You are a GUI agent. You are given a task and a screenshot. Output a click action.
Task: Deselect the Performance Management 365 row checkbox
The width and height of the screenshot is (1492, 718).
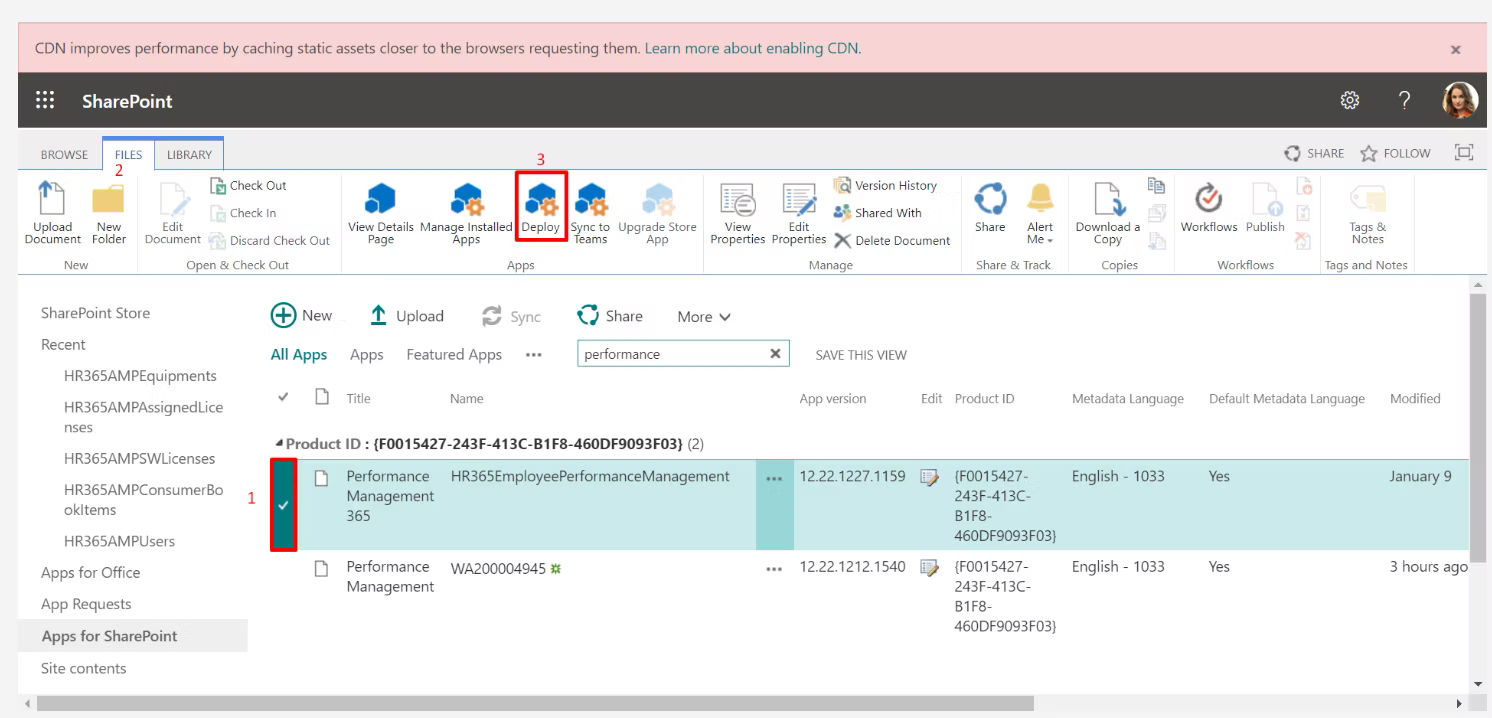point(283,505)
